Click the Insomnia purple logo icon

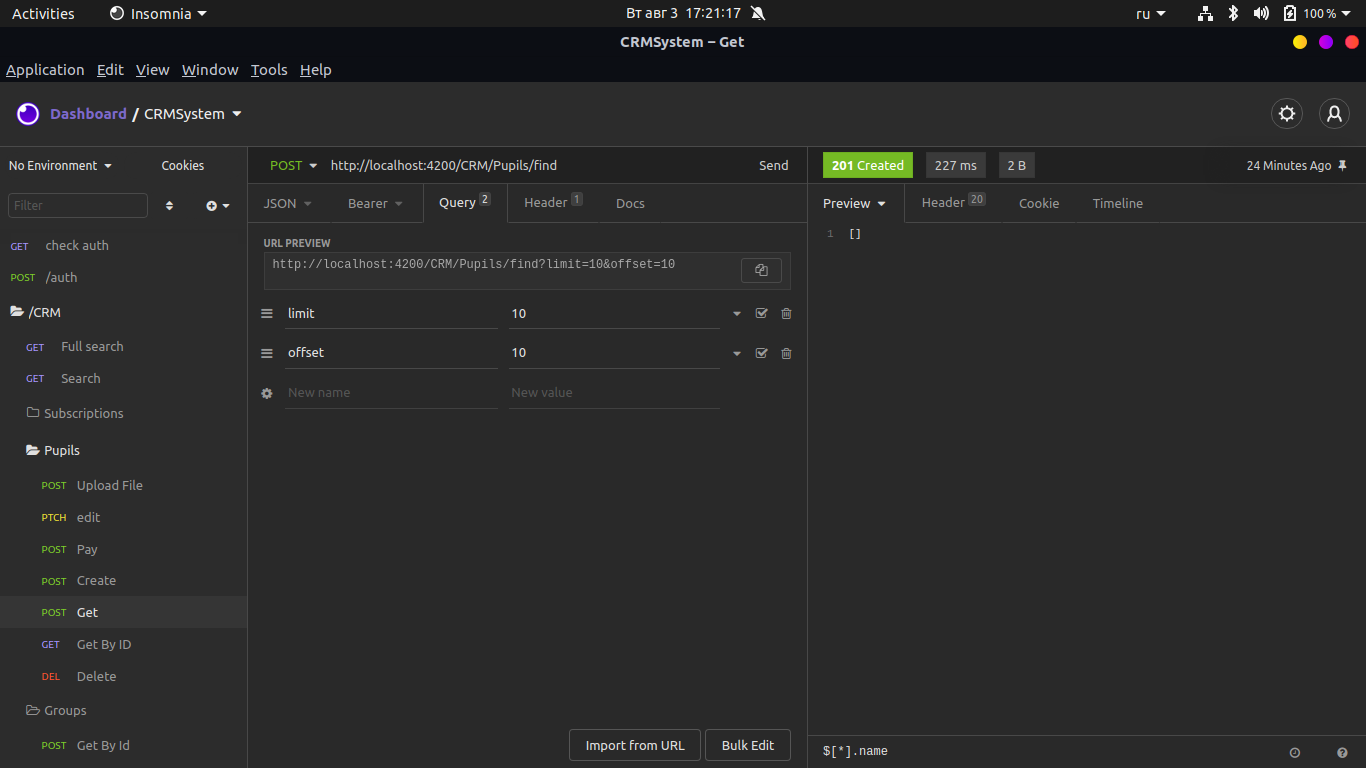coord(28,114)
